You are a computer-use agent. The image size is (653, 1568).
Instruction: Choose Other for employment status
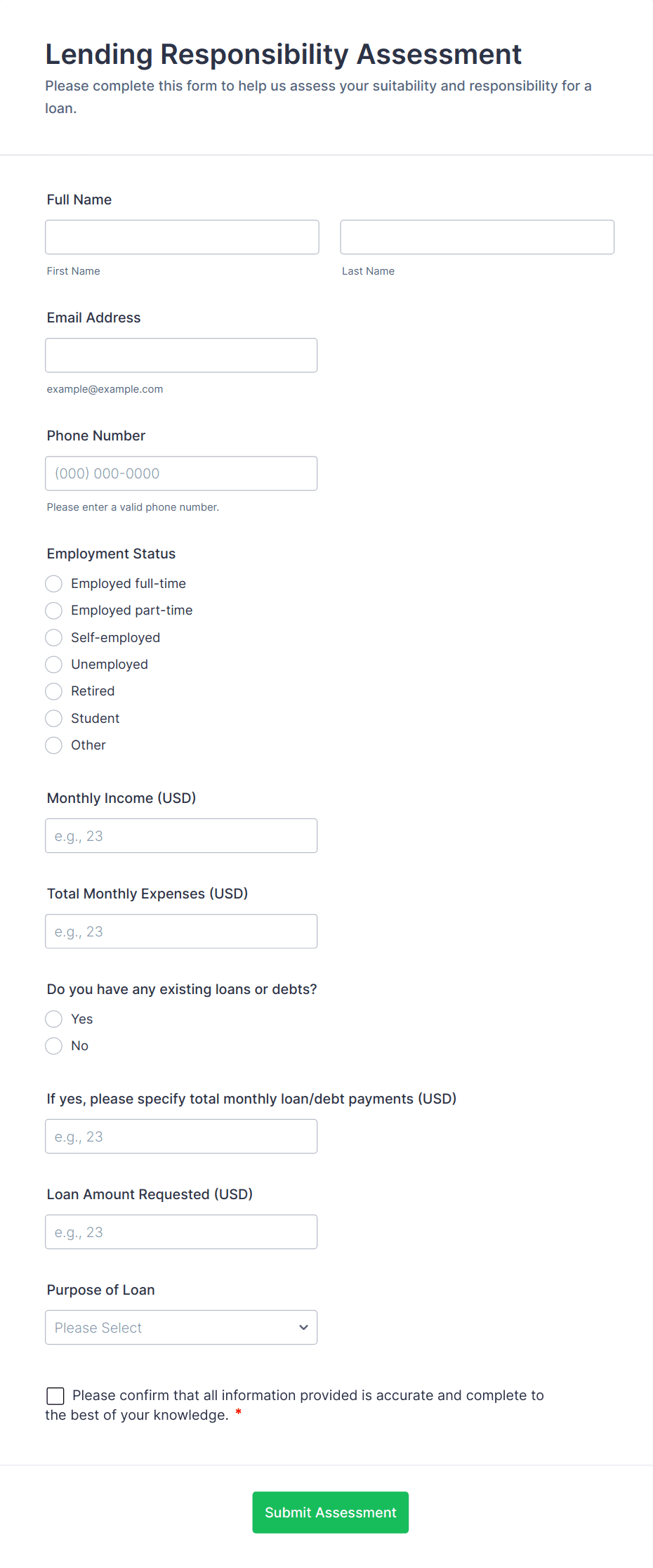[53, 745]
